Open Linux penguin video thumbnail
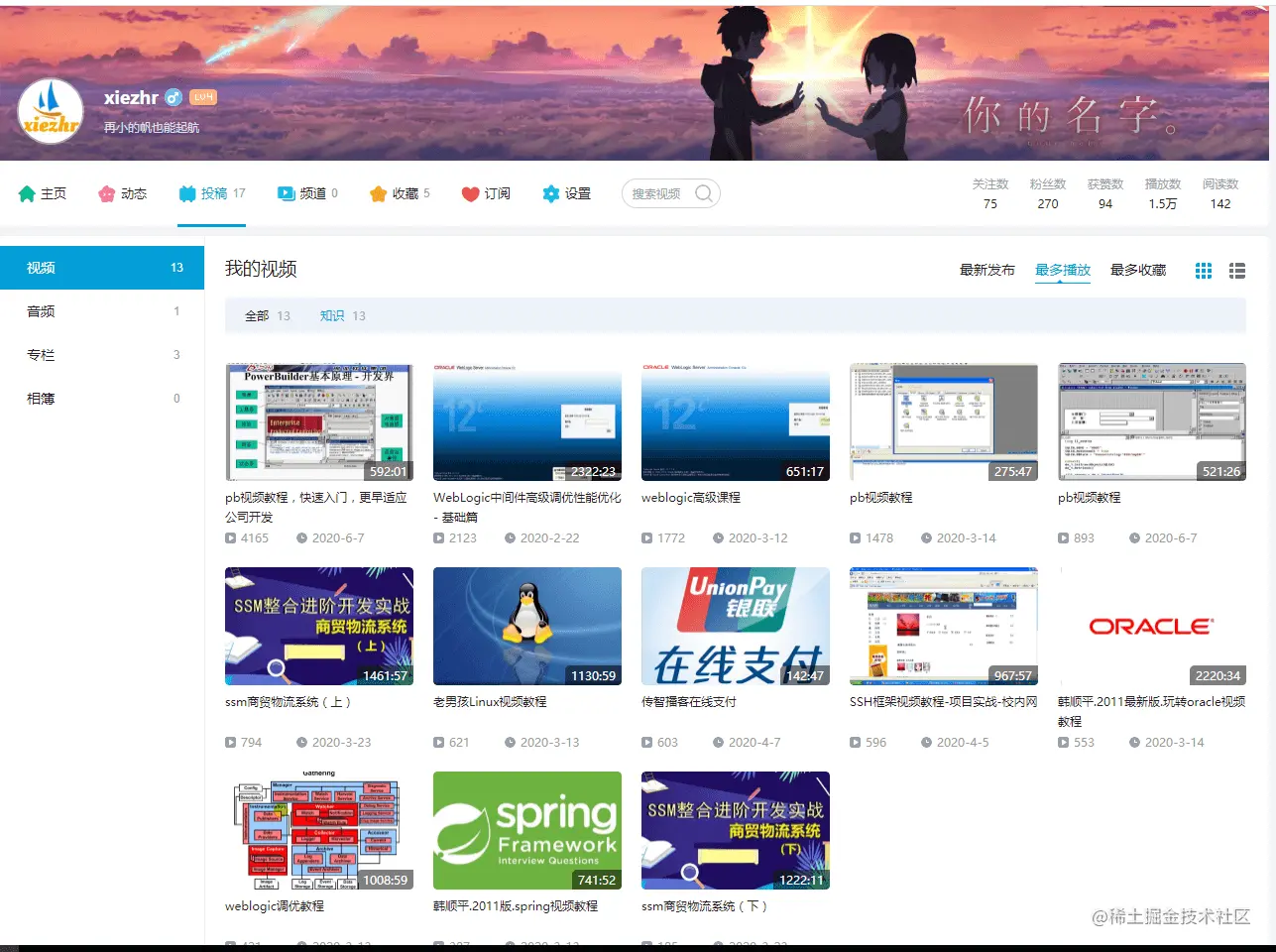 pyautogui.click(x=527, y=627)
